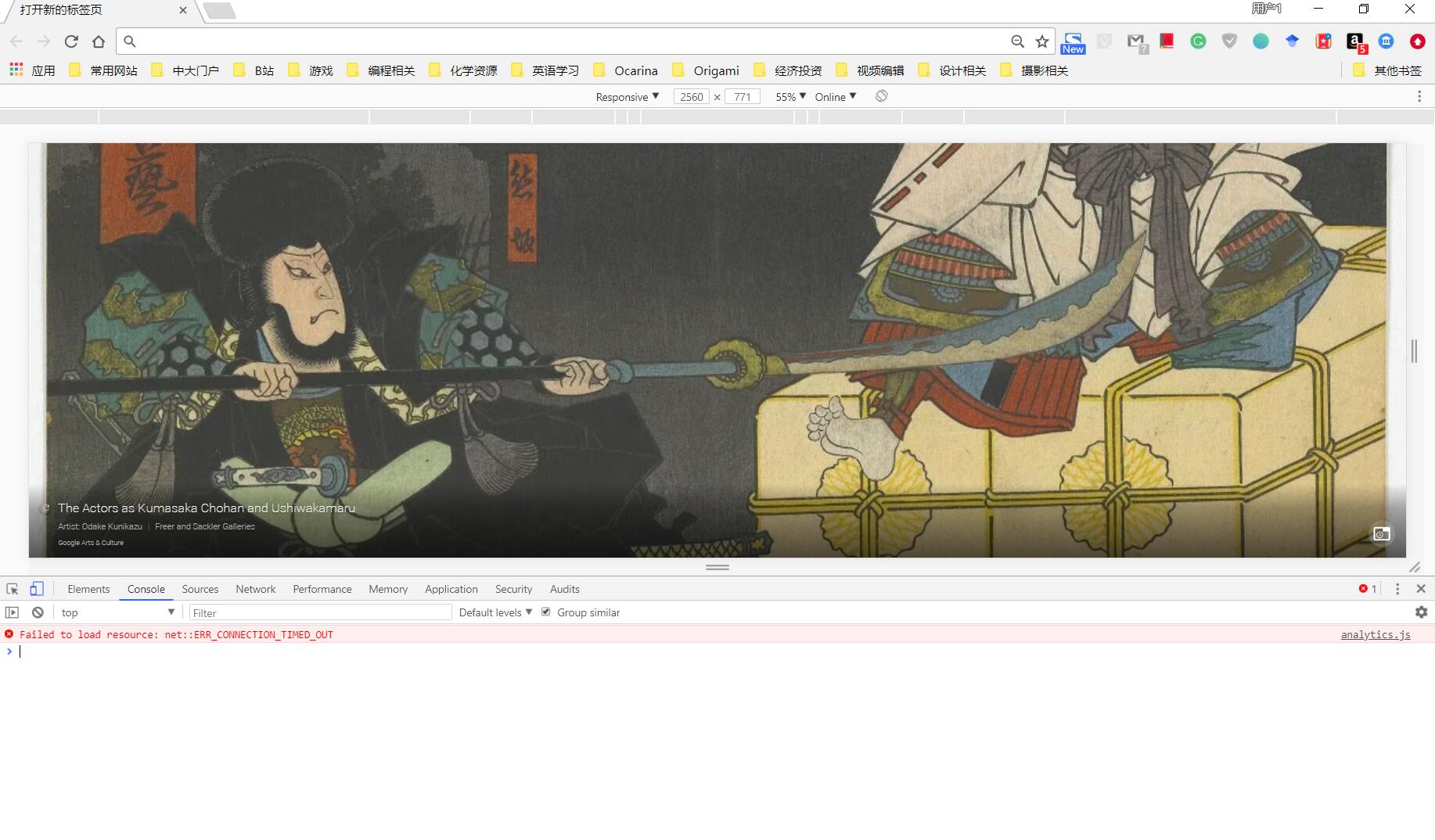Image resolution: width=1435 pixels, height=840 pixels.
Task: Open the 常用网站 bookmark folder
Action: point(103,70)
